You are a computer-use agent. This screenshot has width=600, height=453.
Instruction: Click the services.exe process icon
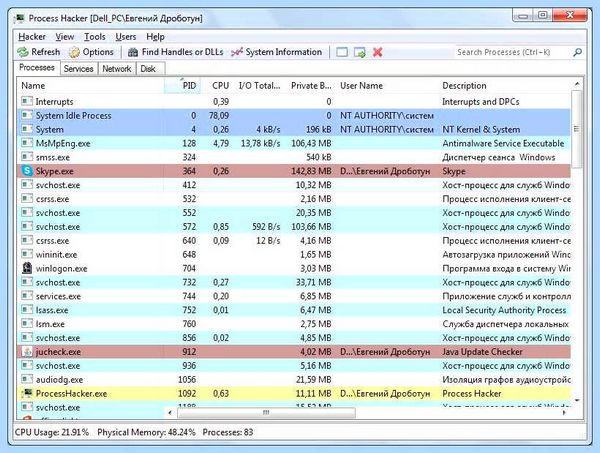[x=27, y=296]
